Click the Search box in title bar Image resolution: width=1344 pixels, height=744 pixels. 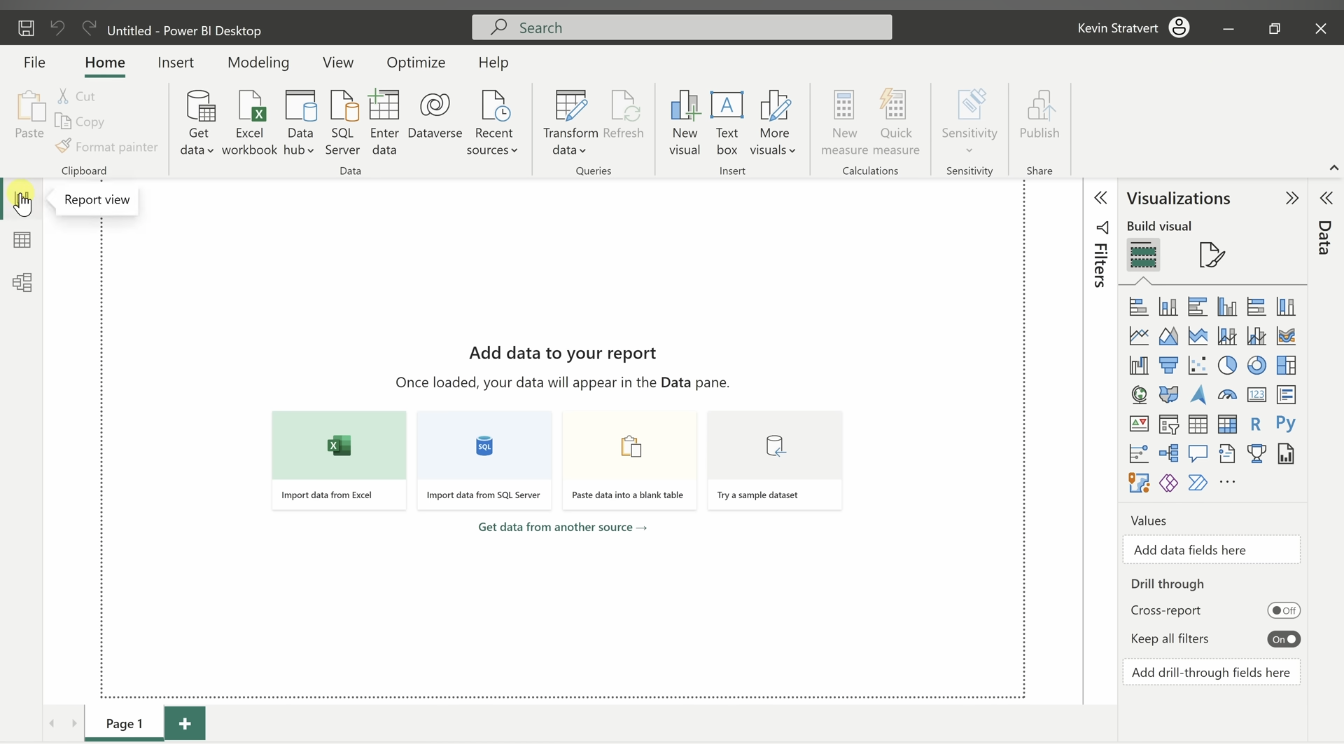coord(682,28)
